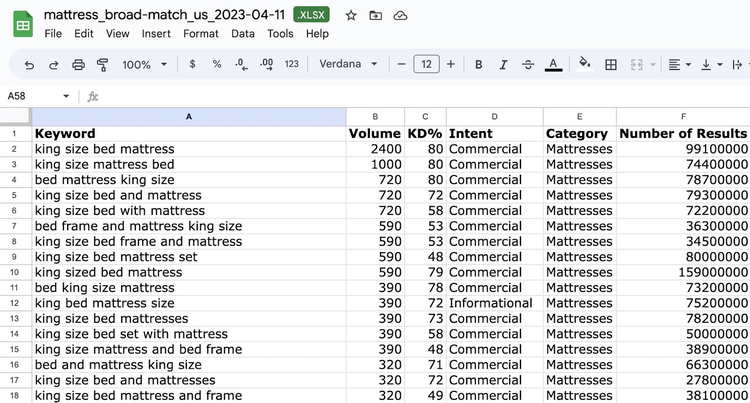
Task: Toggle italic formatting
Action: (503, 65)
